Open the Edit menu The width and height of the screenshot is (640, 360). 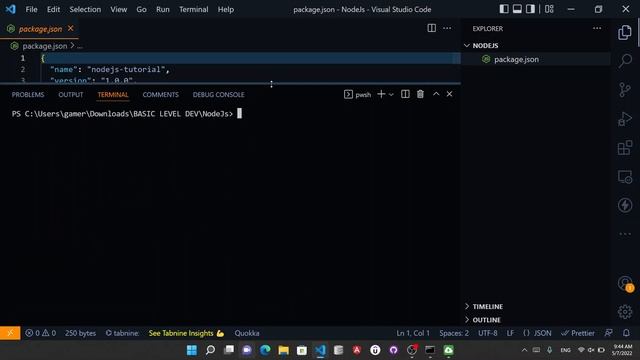tap(53, 9)
